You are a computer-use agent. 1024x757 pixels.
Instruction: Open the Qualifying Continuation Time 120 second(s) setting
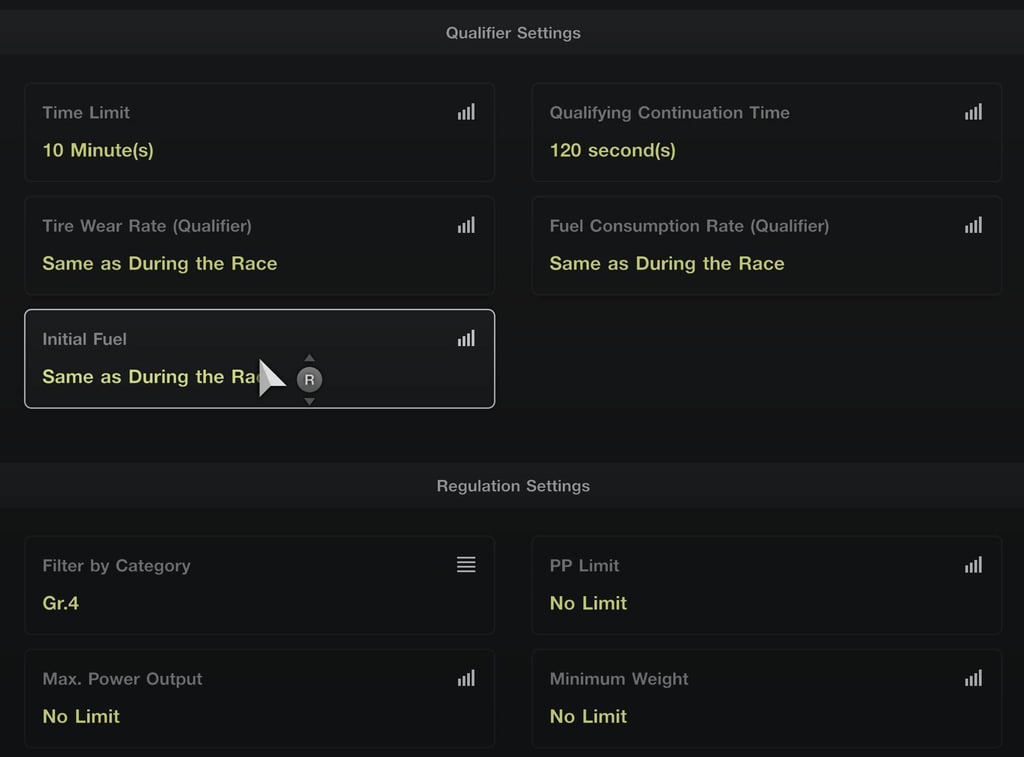click(x=767, y=132)
